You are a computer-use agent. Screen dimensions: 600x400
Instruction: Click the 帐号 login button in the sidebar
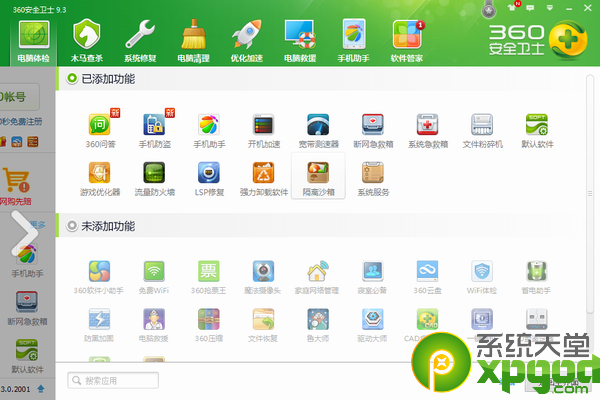[x=18, y=97]
